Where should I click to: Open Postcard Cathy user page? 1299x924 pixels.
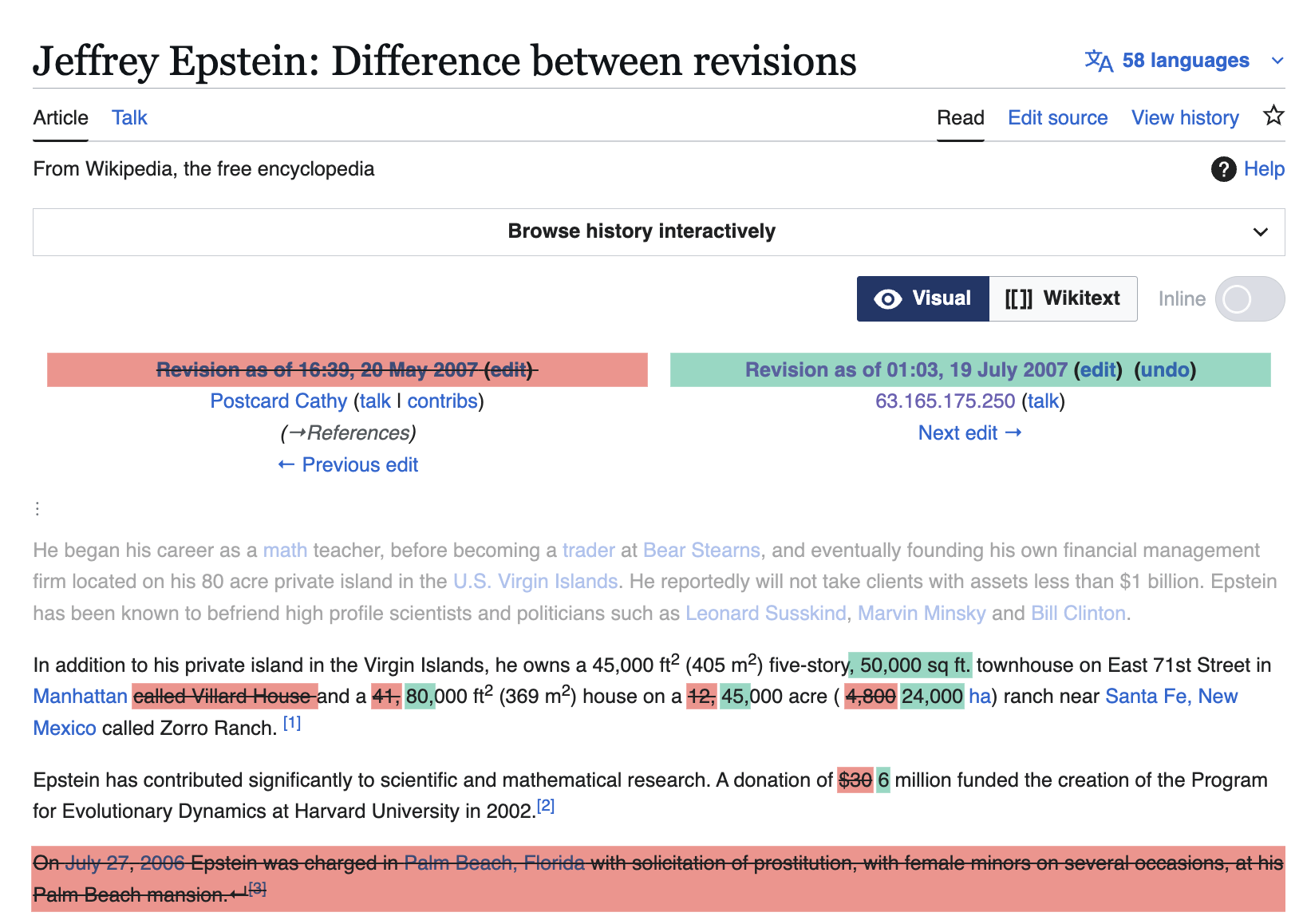(x=278, y=401)
